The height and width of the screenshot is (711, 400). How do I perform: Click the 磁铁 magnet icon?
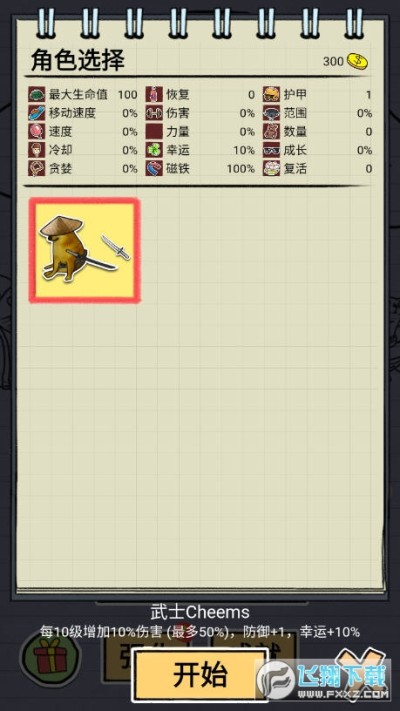154,169
